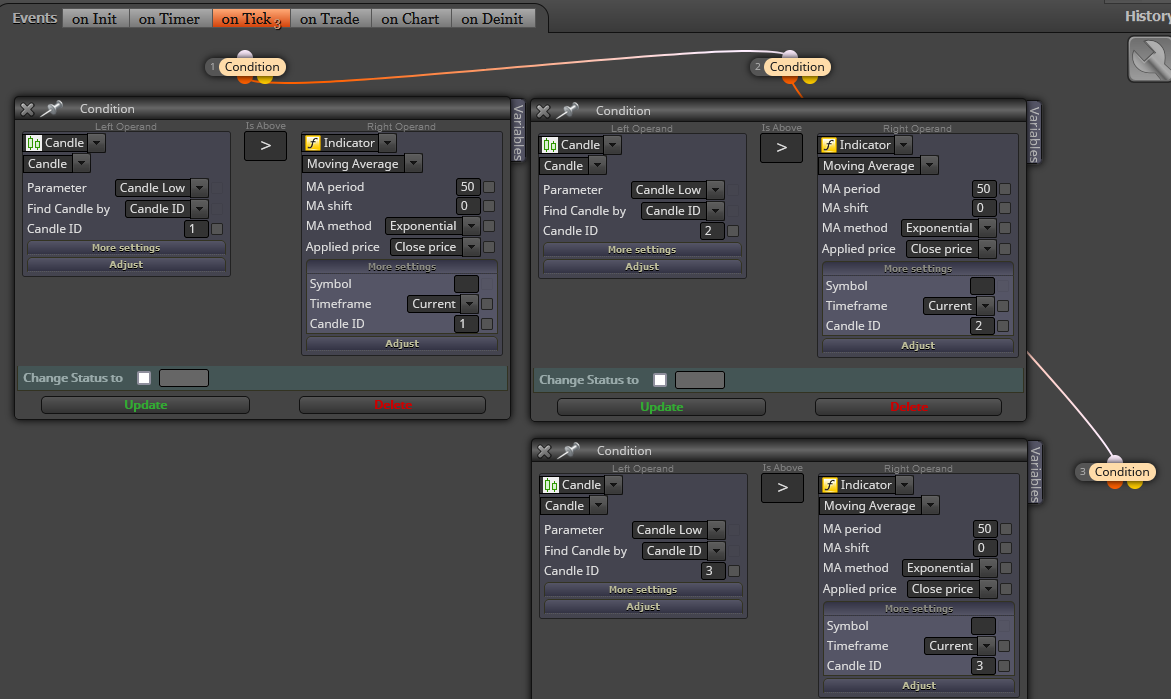Image resolution: width=1171 pixels, height=699 pixels.
Task: Select Condition node number 2
Action: 797,66
